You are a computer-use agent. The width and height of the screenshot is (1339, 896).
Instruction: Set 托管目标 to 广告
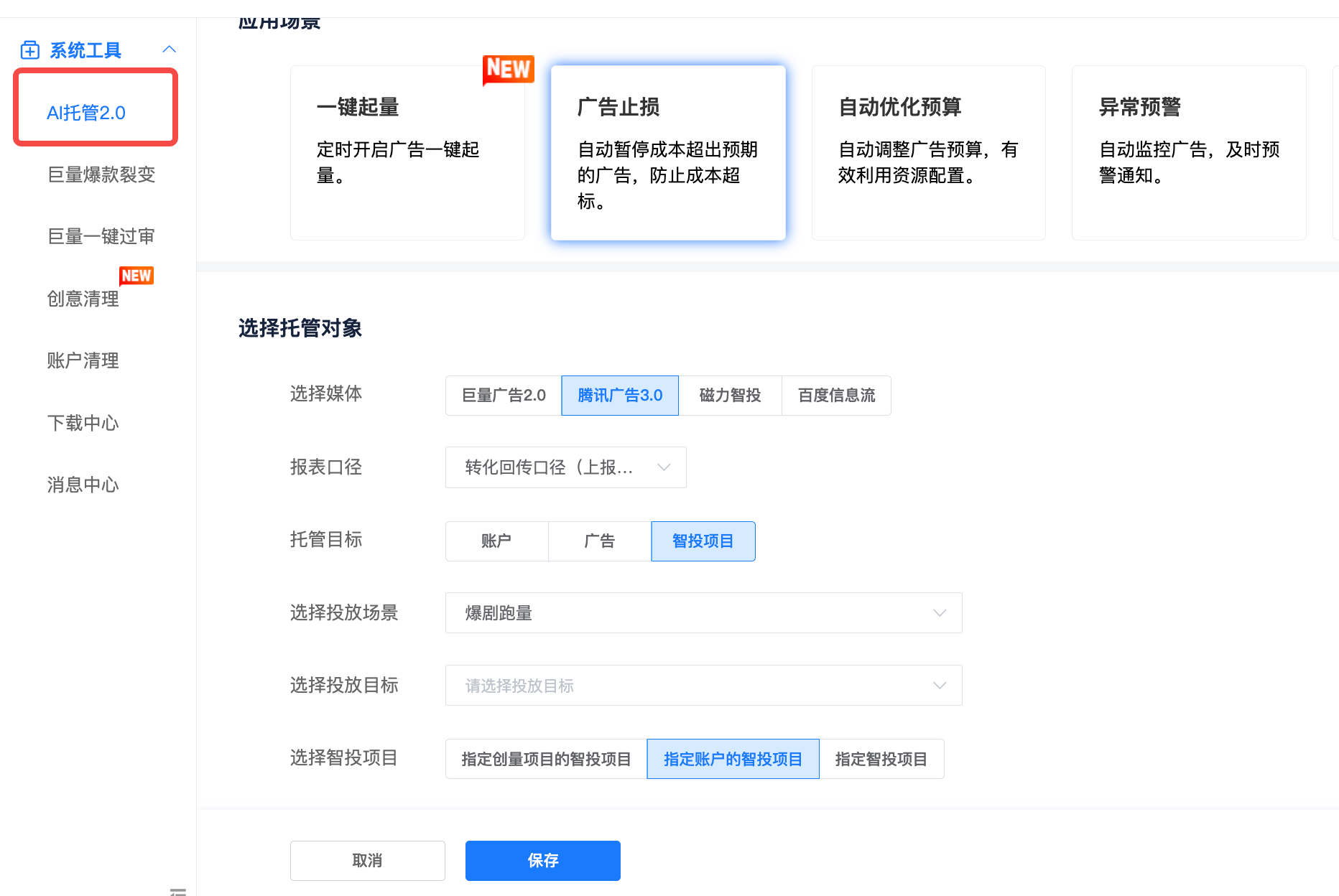point(600,541)
